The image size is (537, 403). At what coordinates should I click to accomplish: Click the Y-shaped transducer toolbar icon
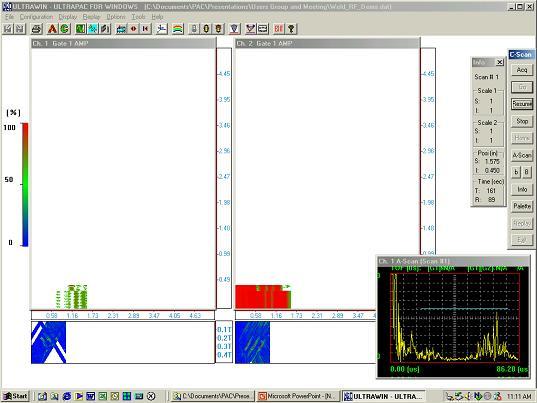[x=250, y=29]
